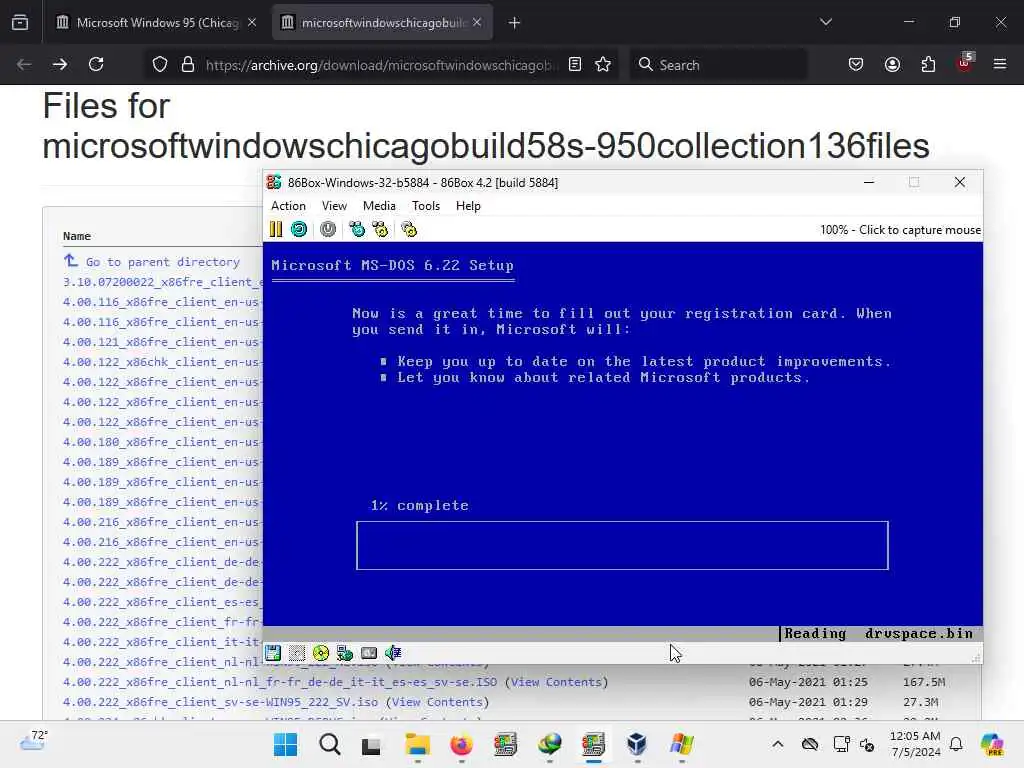Open 4.00.121_x86fre_client file link

pos(163,342)
